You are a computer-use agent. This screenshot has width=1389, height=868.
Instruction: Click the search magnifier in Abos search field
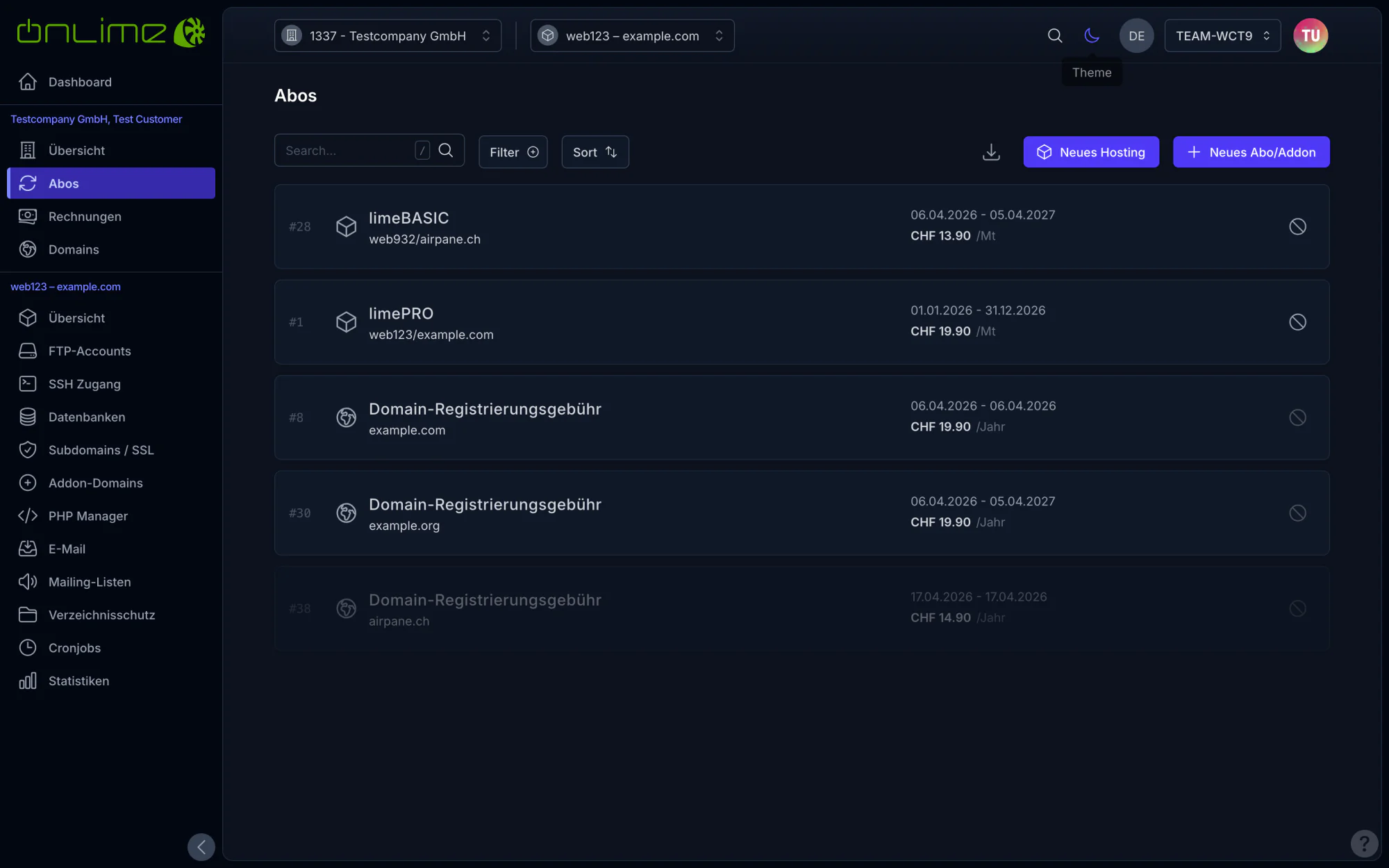[x=446, y=151]
